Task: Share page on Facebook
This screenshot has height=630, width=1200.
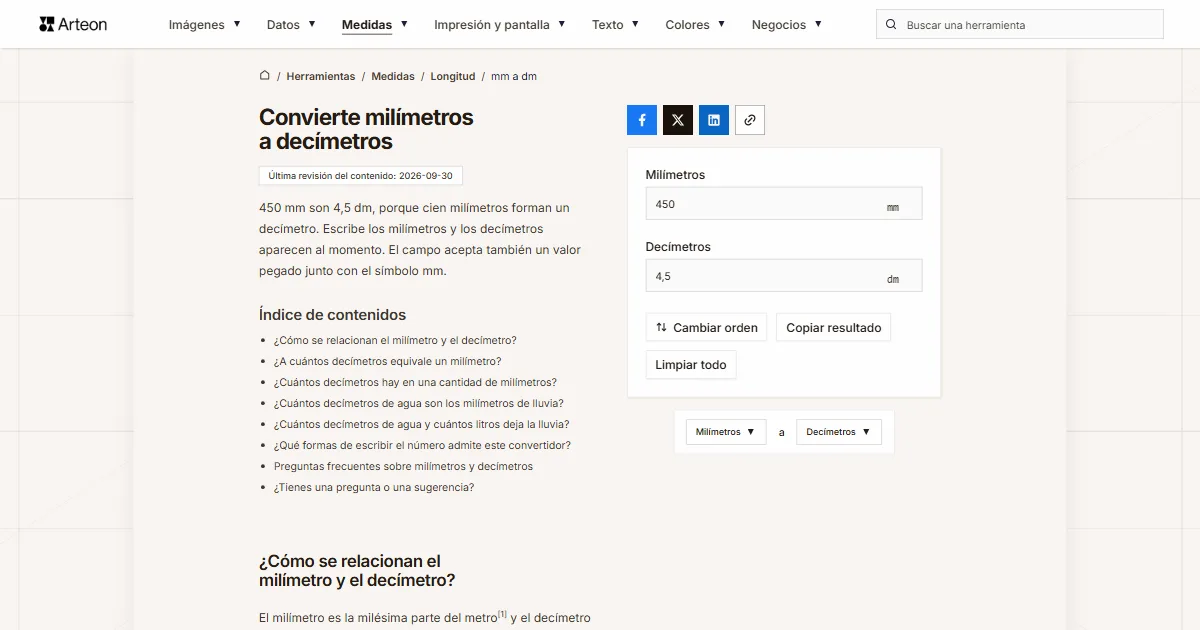Action: [x=642, y=120]
